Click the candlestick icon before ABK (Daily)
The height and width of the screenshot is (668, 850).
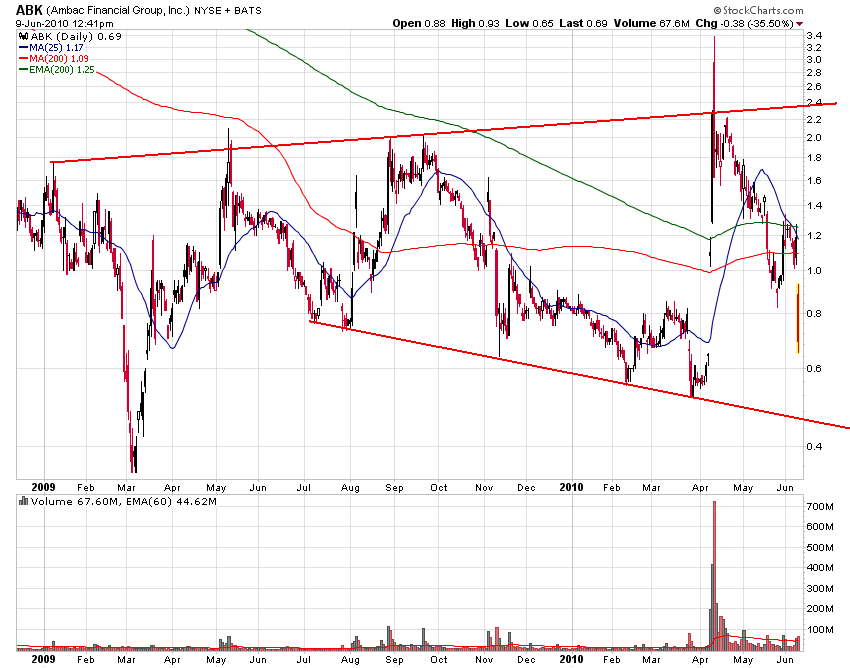click(23, 36)
